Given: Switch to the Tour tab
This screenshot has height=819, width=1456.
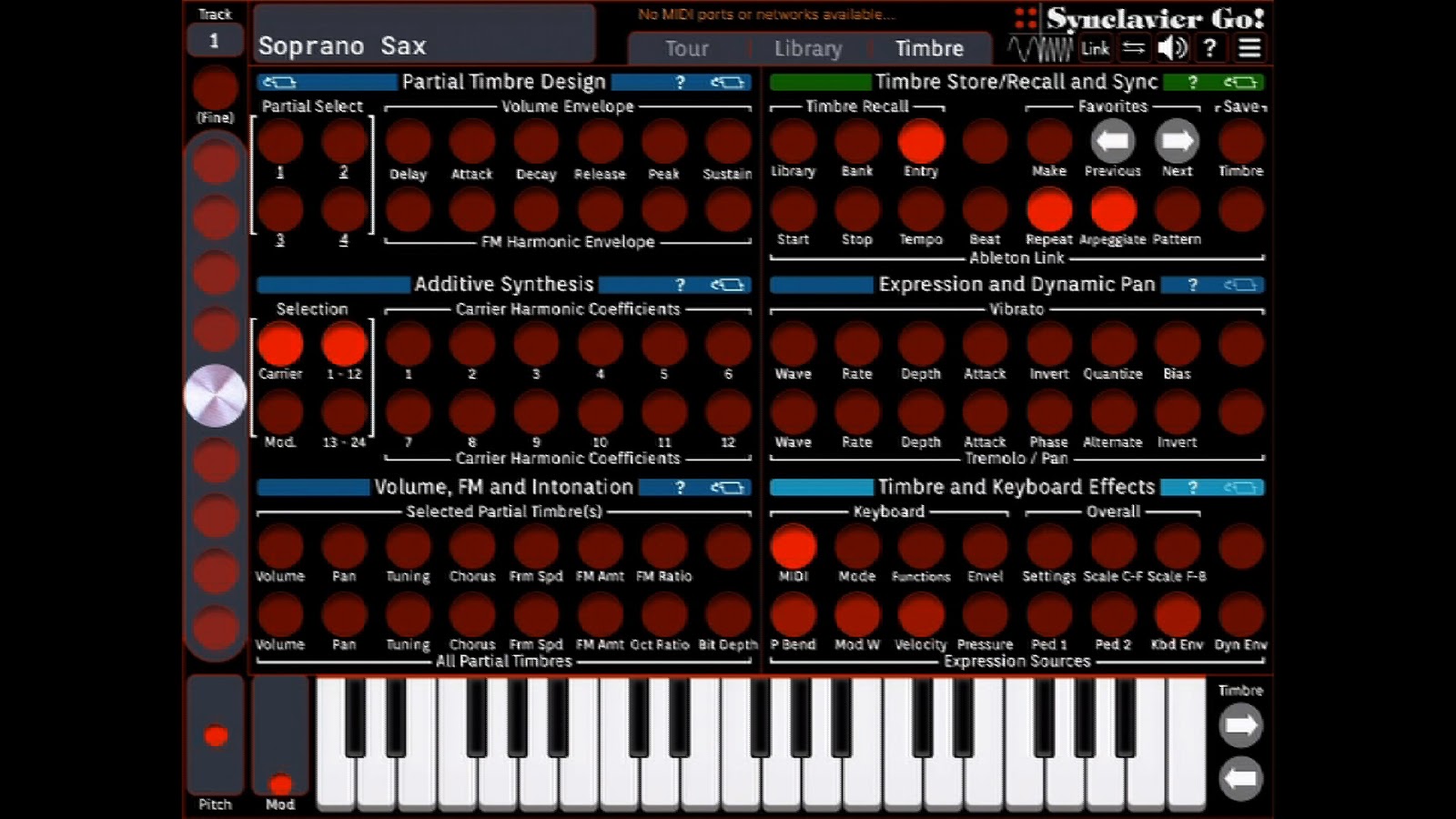Looking at the screenshot, I should (686, 48).
